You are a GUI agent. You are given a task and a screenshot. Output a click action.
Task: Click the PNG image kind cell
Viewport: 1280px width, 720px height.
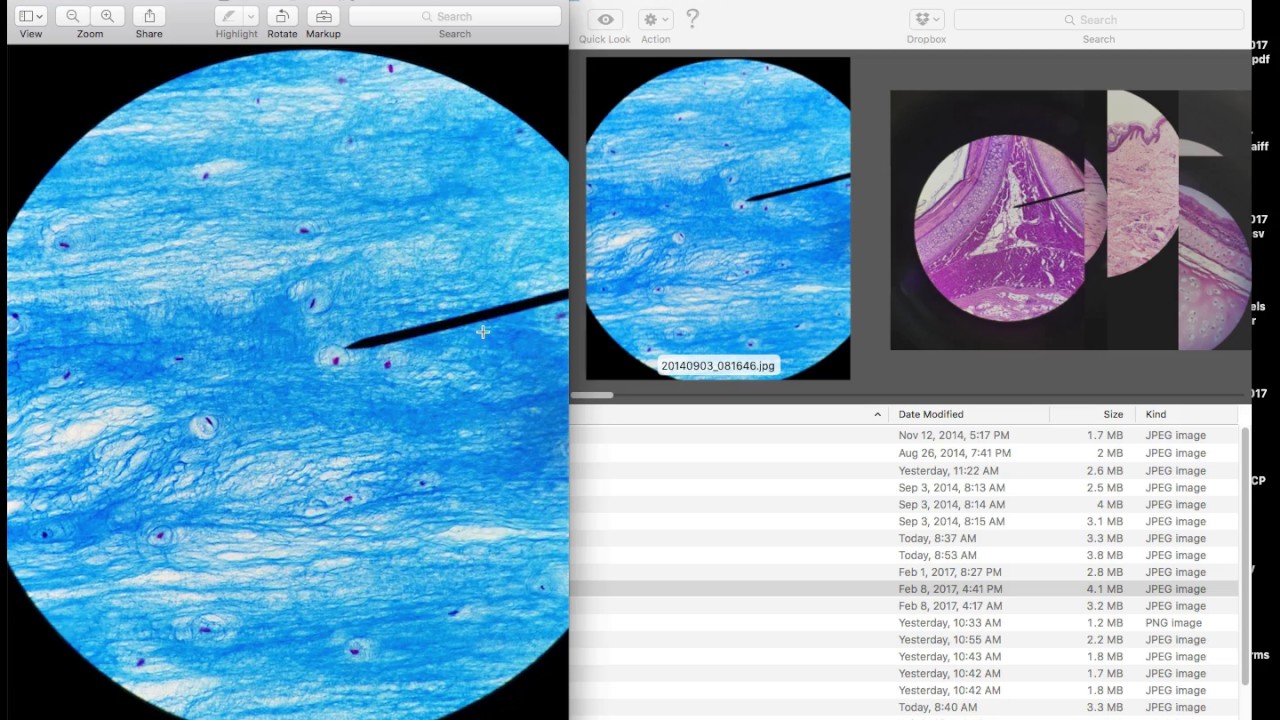[x=1174, y=623]
